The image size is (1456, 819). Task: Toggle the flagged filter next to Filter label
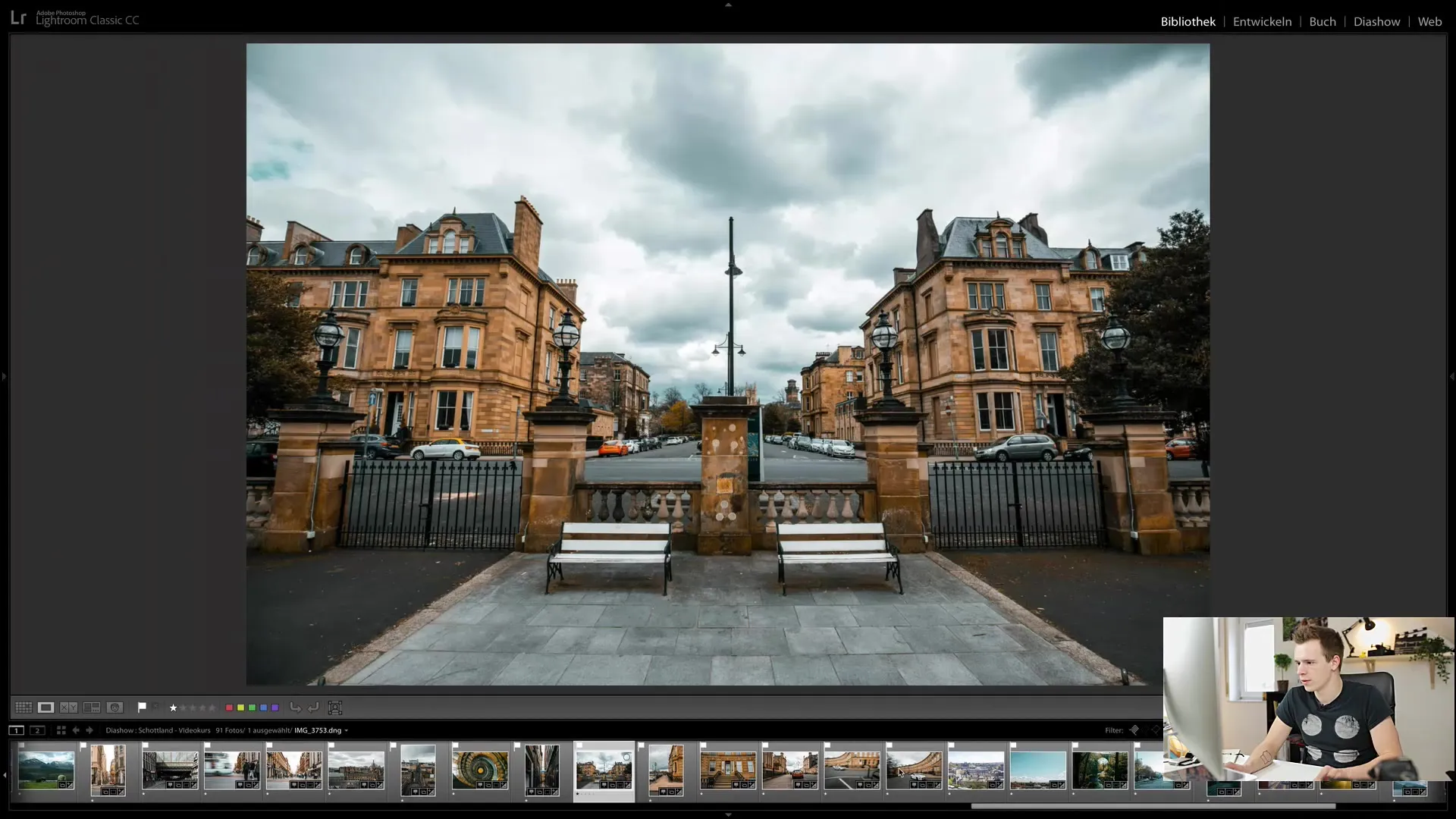point(1134,730)
